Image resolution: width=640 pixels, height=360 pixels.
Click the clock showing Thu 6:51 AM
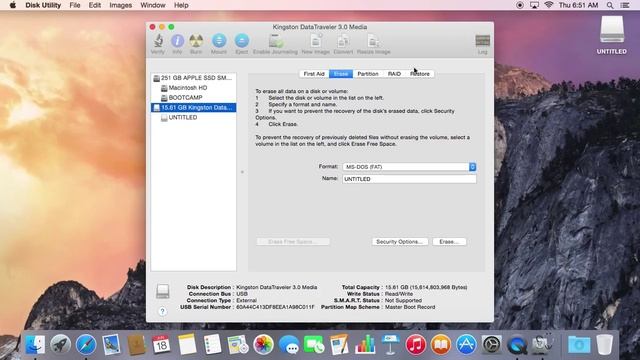click(578, 5)
